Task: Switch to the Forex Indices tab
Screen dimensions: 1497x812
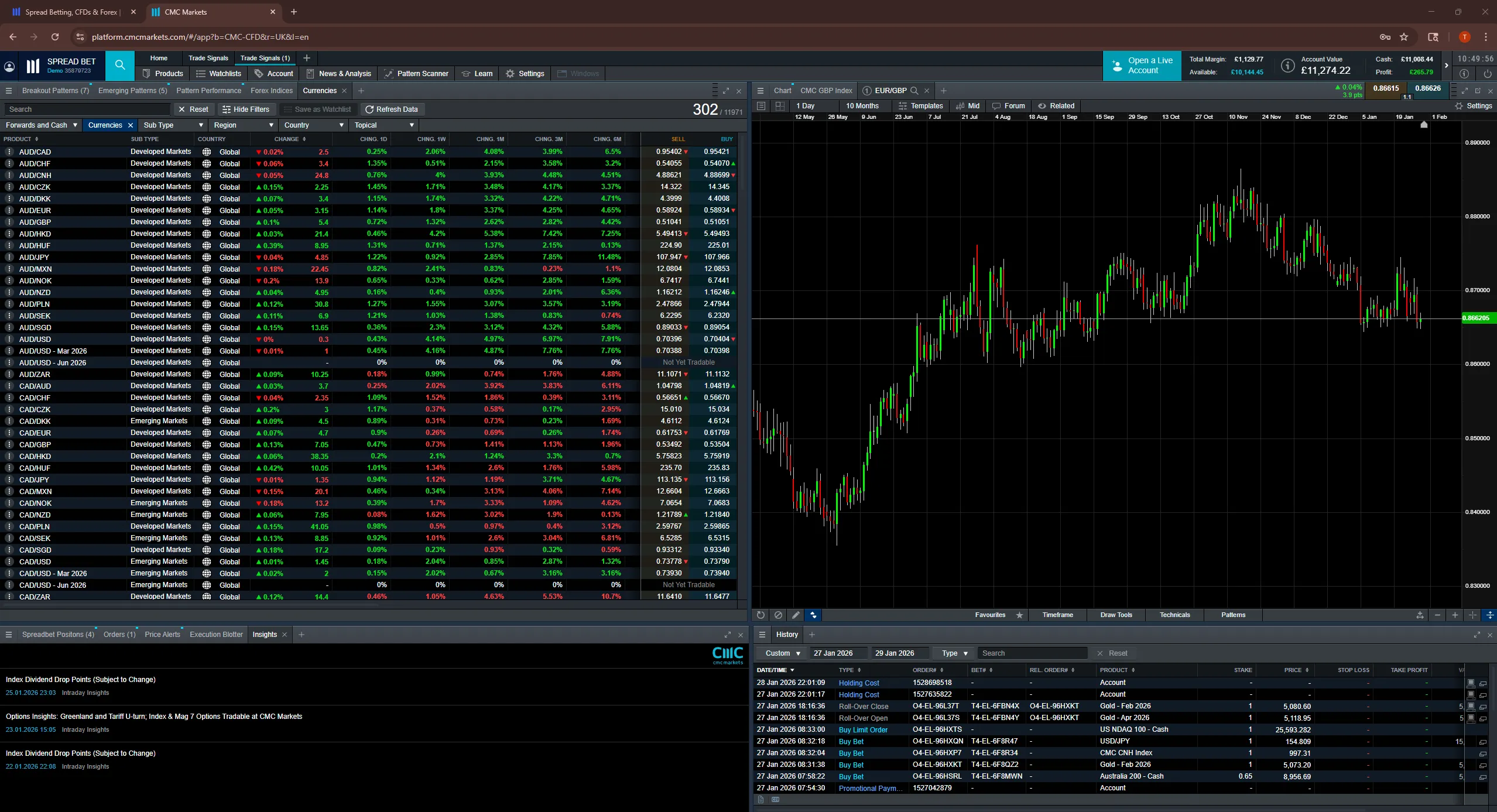Action: click(x=272, y=91)
